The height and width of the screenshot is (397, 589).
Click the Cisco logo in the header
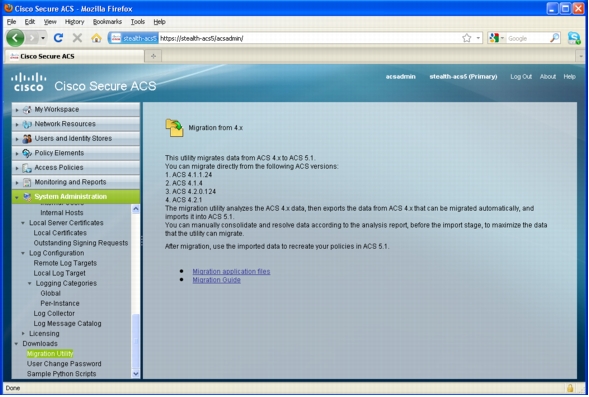(x=29, y=82)
